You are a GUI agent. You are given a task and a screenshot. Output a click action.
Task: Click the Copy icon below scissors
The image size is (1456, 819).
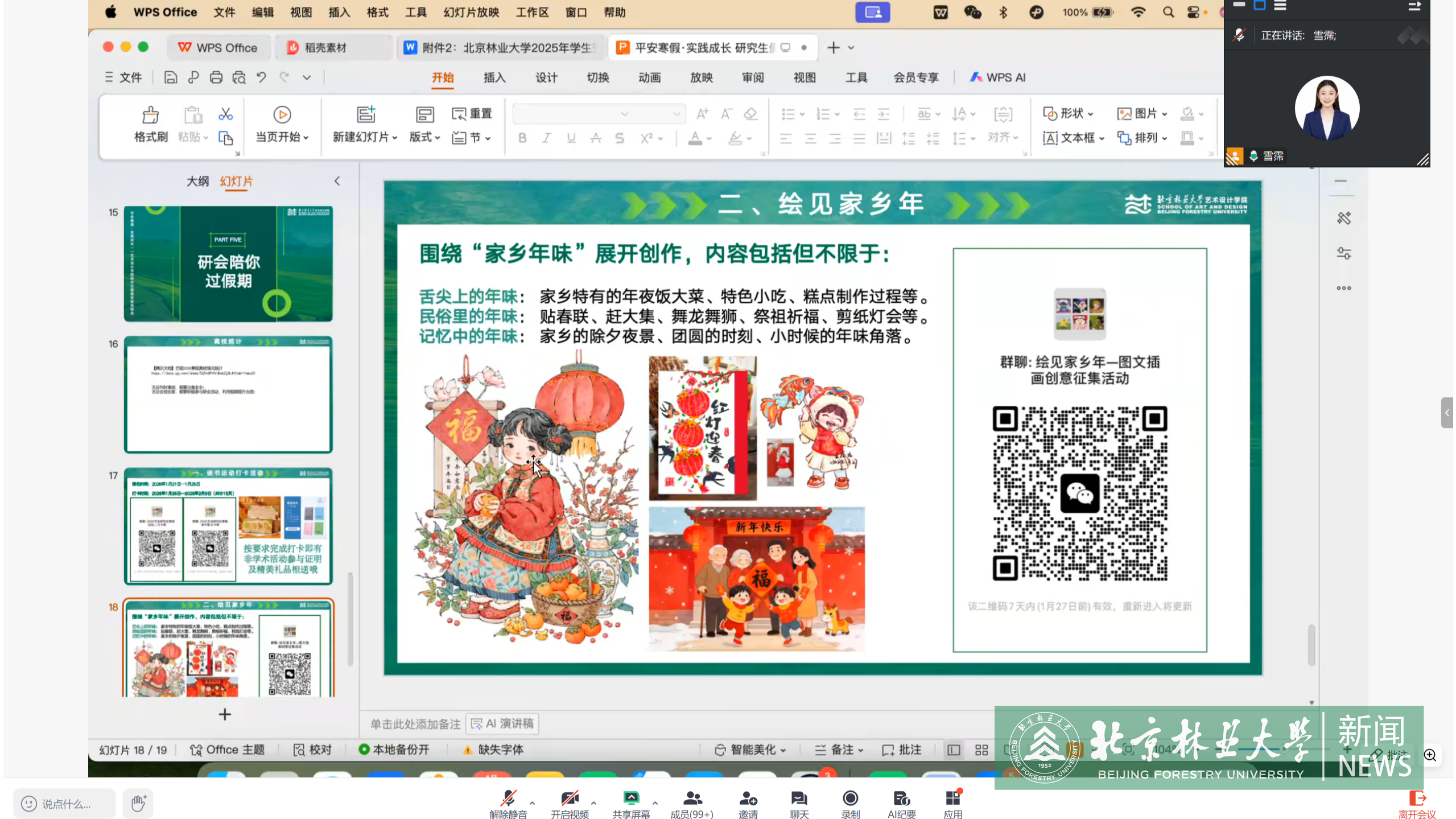click(x=225, y=138)
